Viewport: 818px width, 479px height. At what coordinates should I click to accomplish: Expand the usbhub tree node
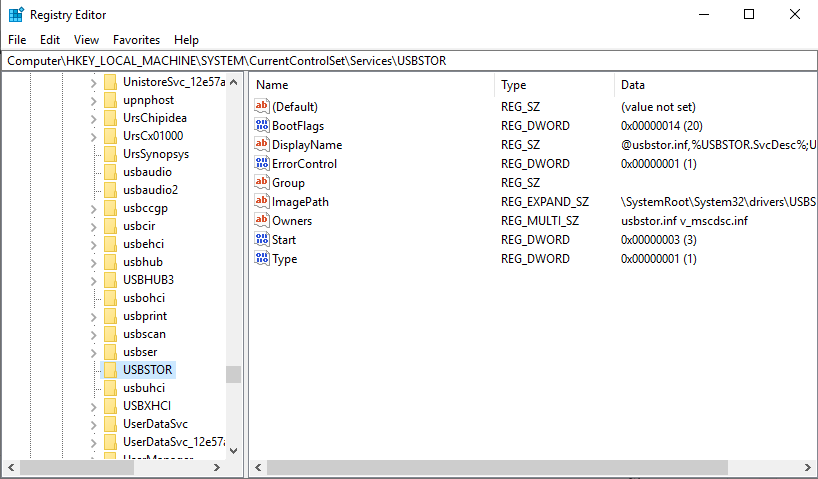[x=94, y=262]
